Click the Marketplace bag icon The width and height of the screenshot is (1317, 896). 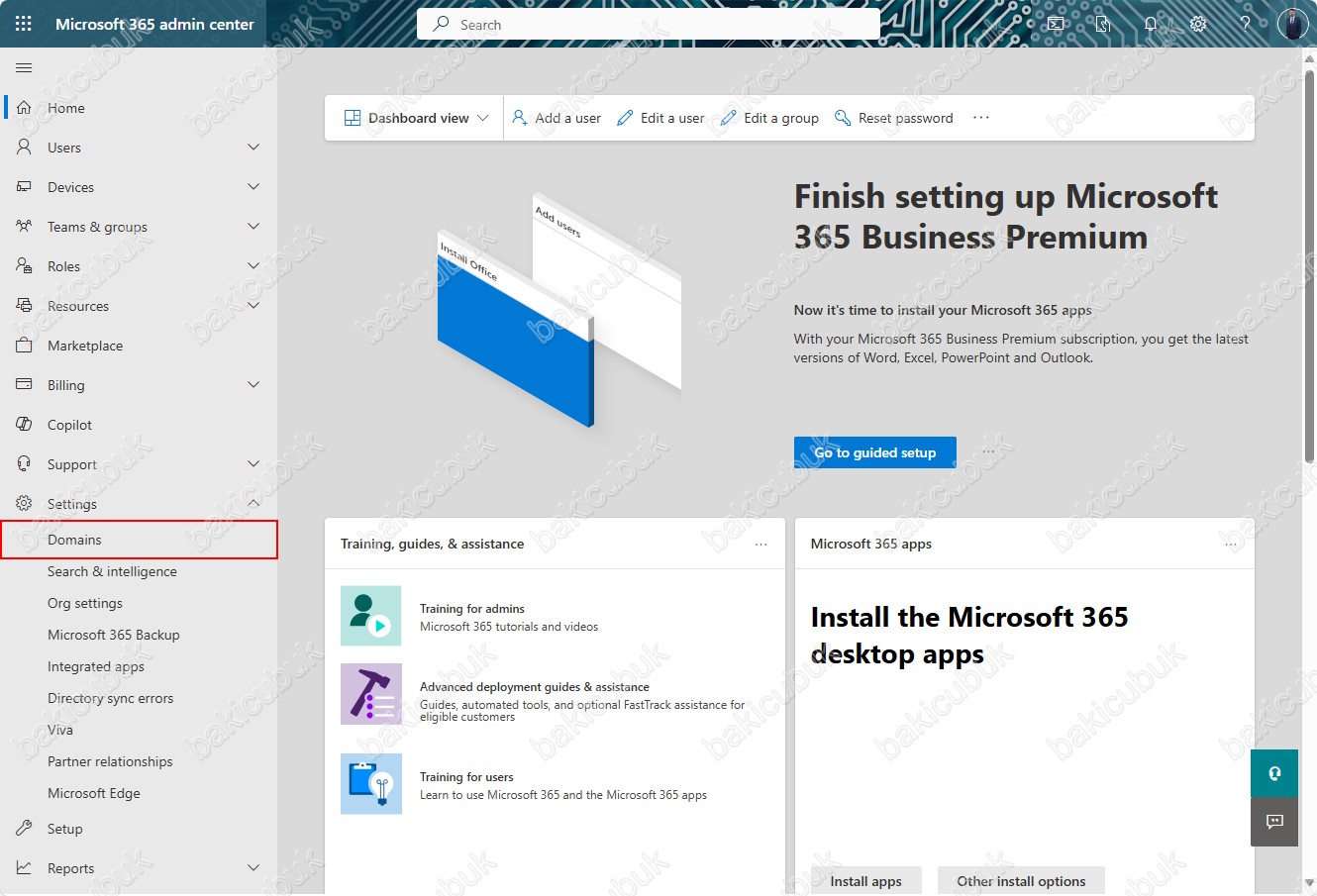tap(24, 346)
